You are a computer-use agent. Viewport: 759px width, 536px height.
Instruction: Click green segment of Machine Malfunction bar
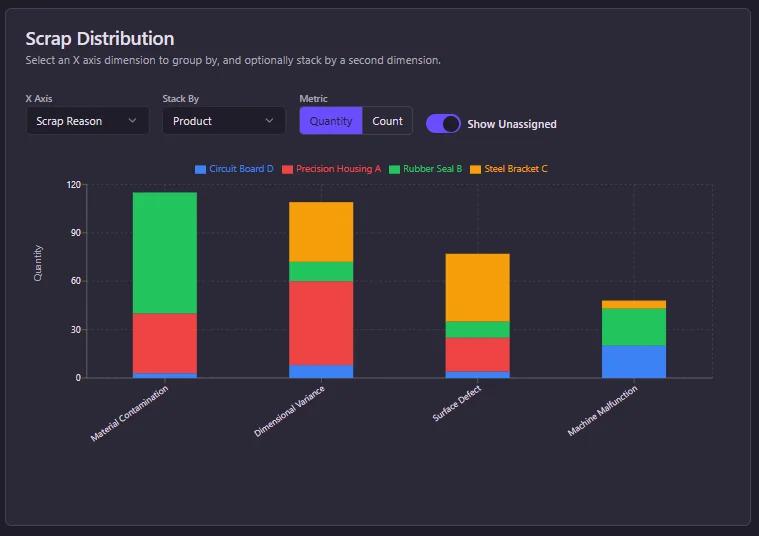[x=634, y=327]
